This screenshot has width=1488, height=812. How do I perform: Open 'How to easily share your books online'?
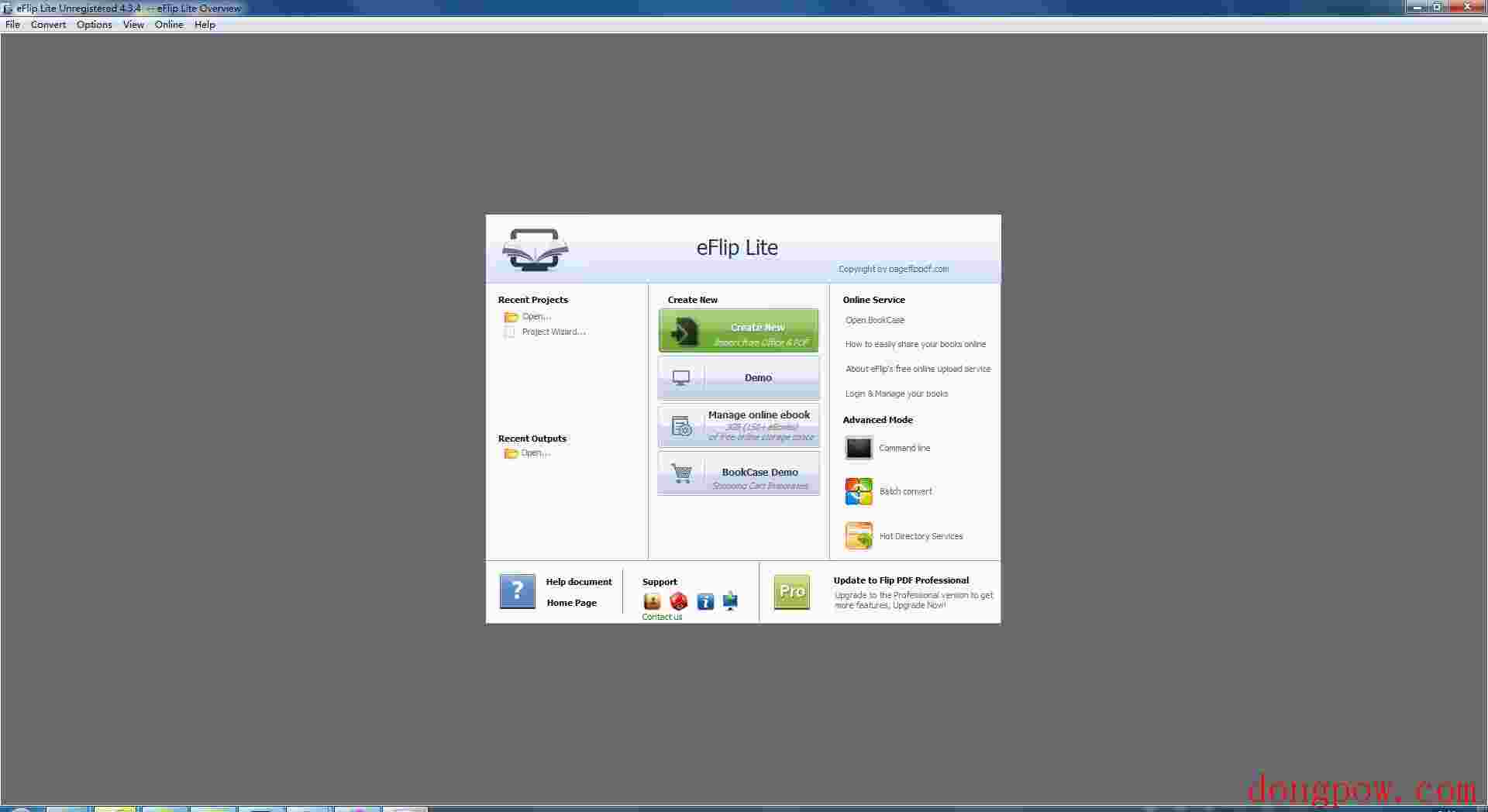pos(915,344)
